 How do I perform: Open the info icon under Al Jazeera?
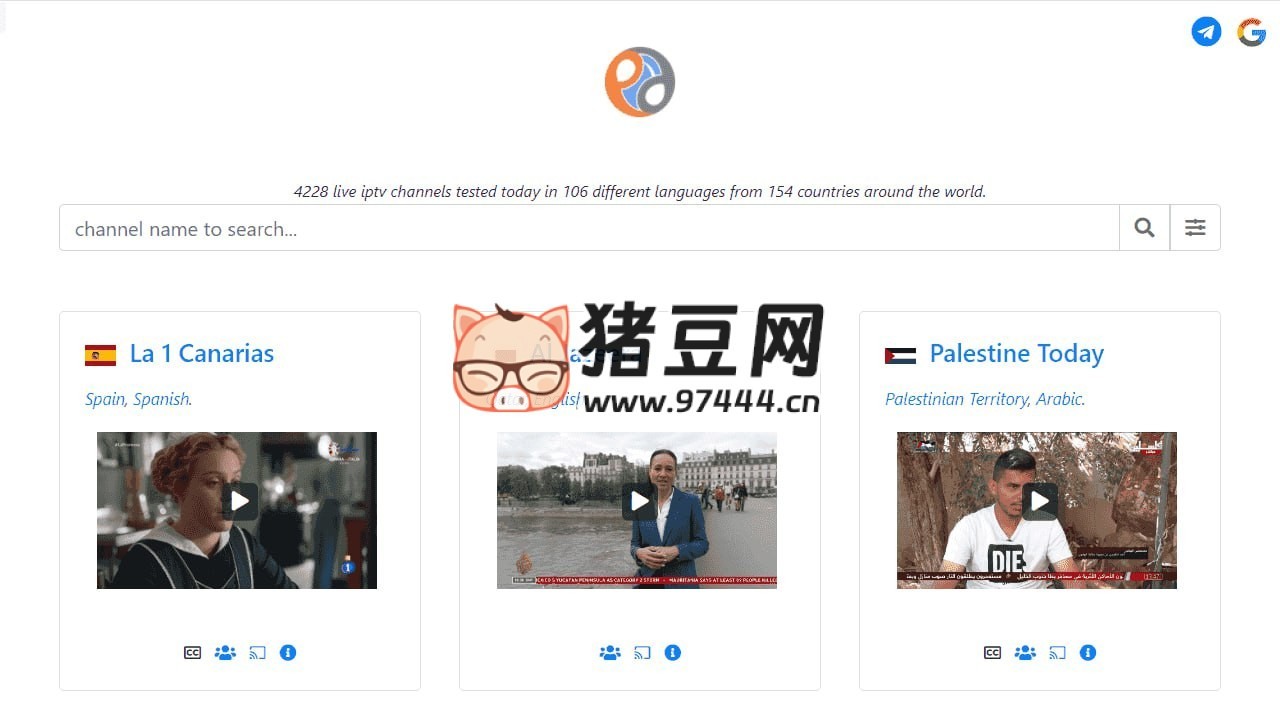672,652
